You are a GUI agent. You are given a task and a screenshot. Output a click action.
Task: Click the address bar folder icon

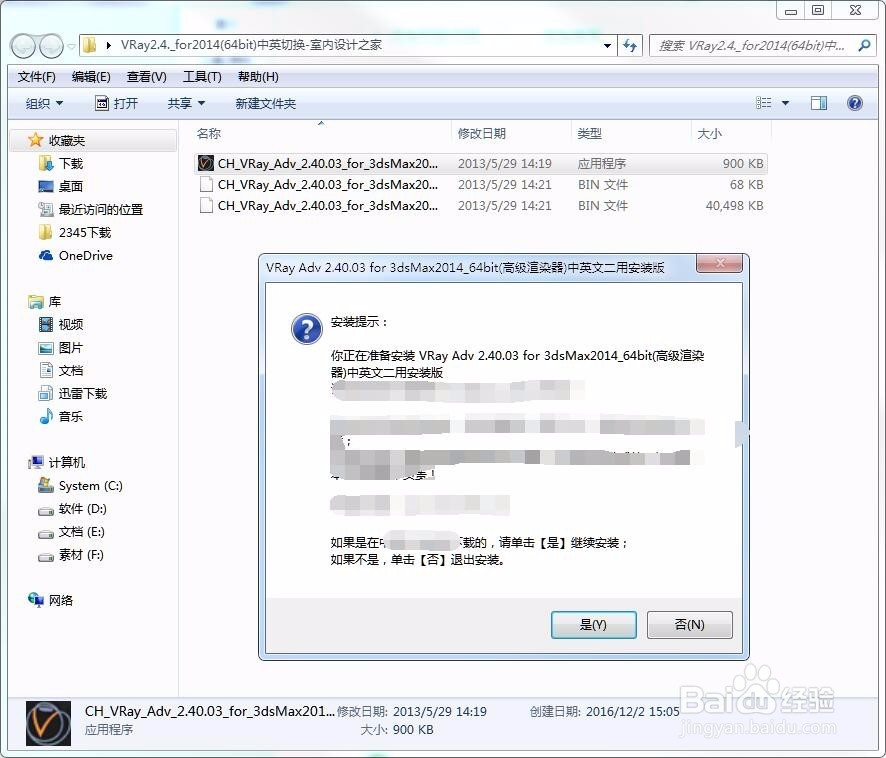pos(89,45)
